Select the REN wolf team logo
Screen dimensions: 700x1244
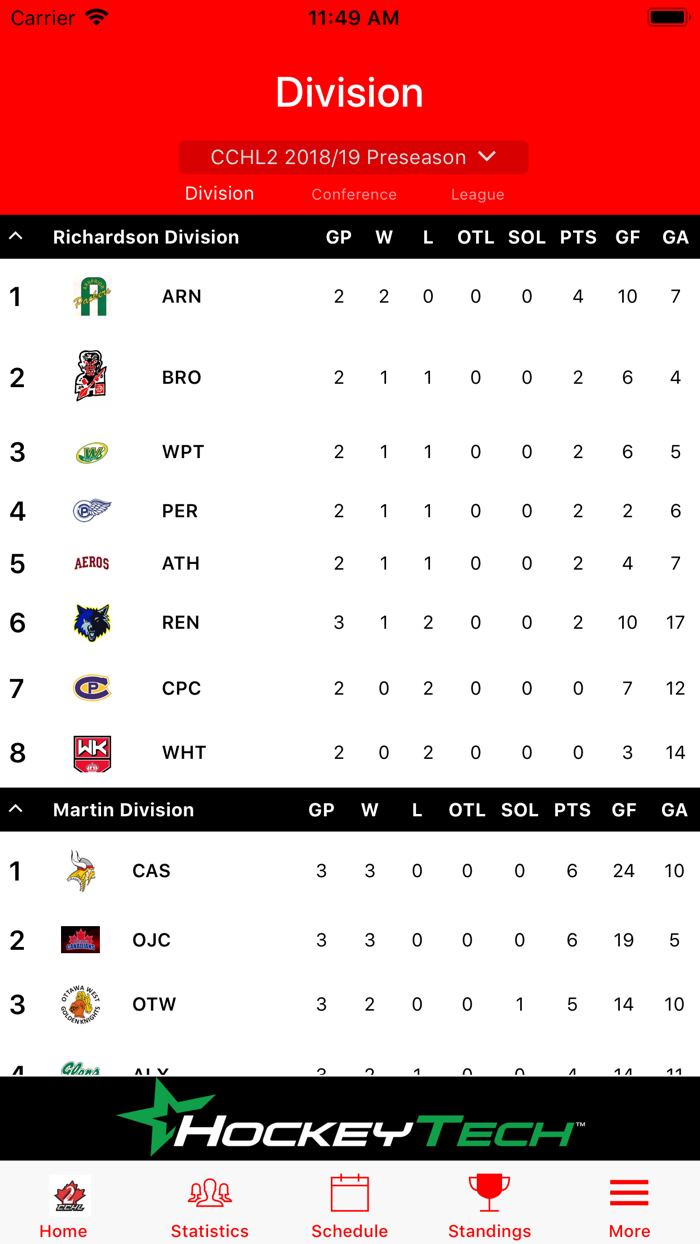[x=91, y=622]
